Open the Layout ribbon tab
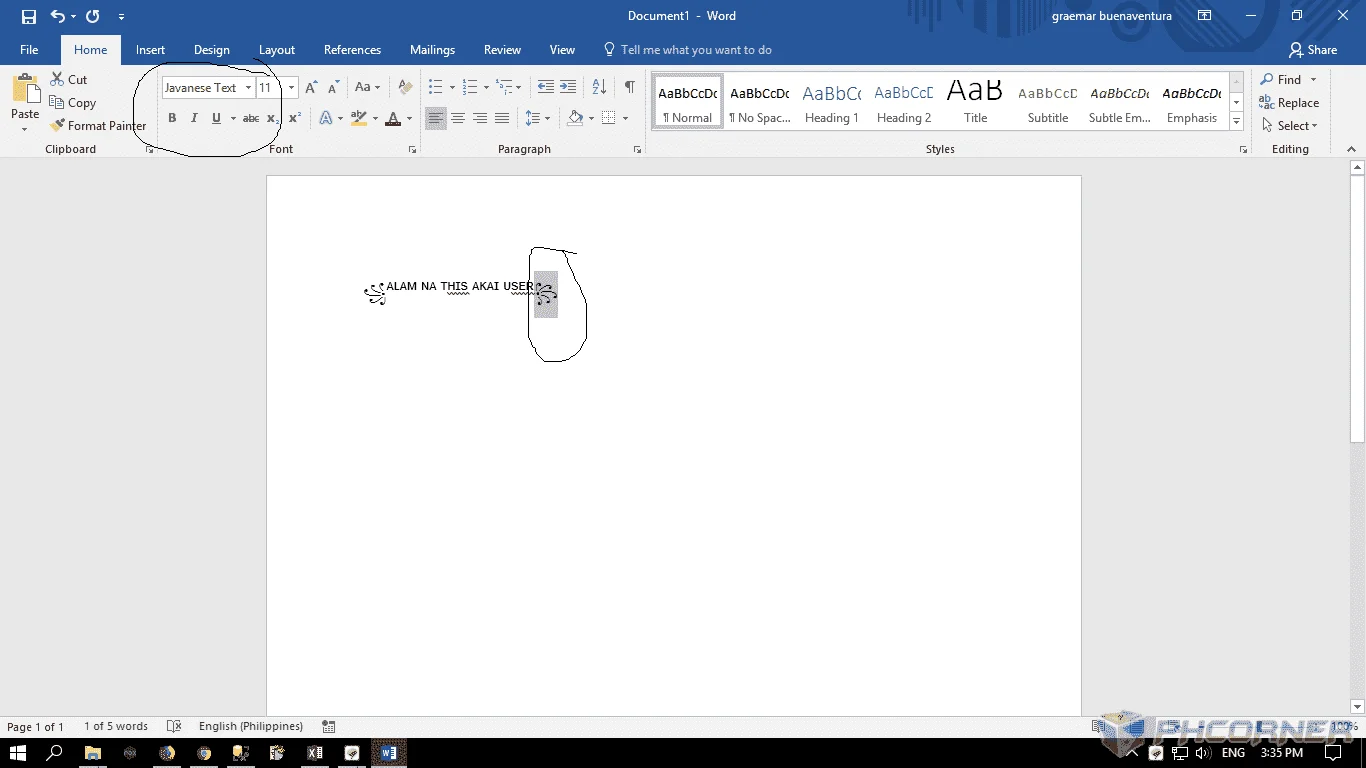The image size is (1366, 768). [277, 50]
